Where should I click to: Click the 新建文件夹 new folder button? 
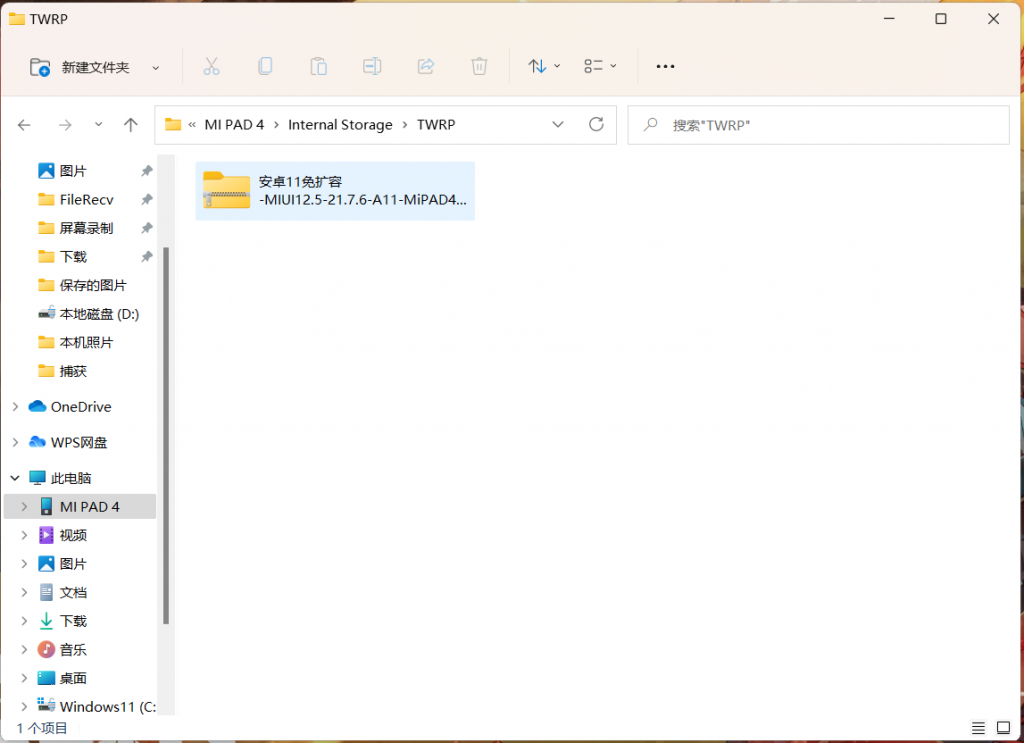click(95, 67)
